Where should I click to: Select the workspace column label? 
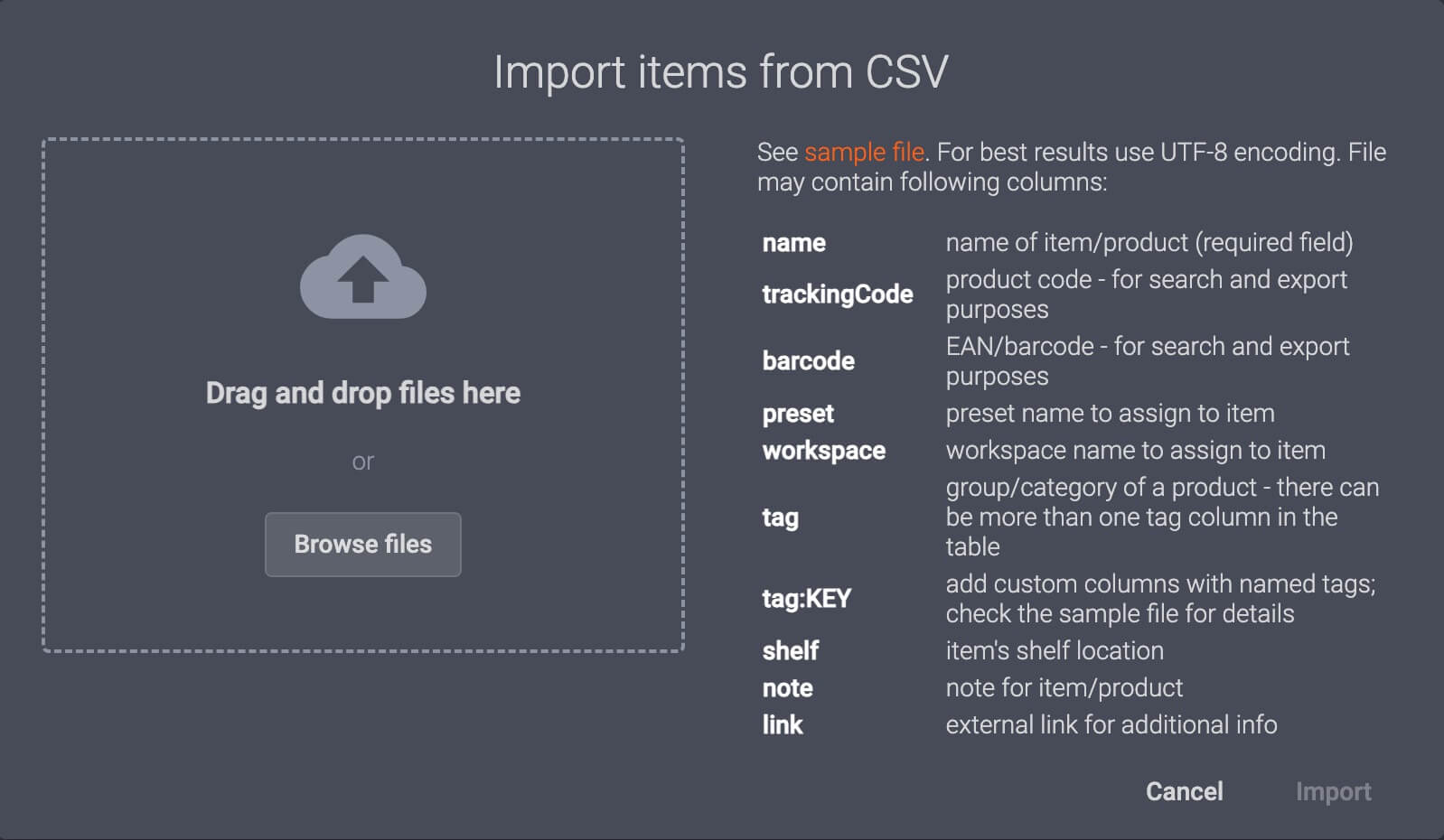click(824, 451)
